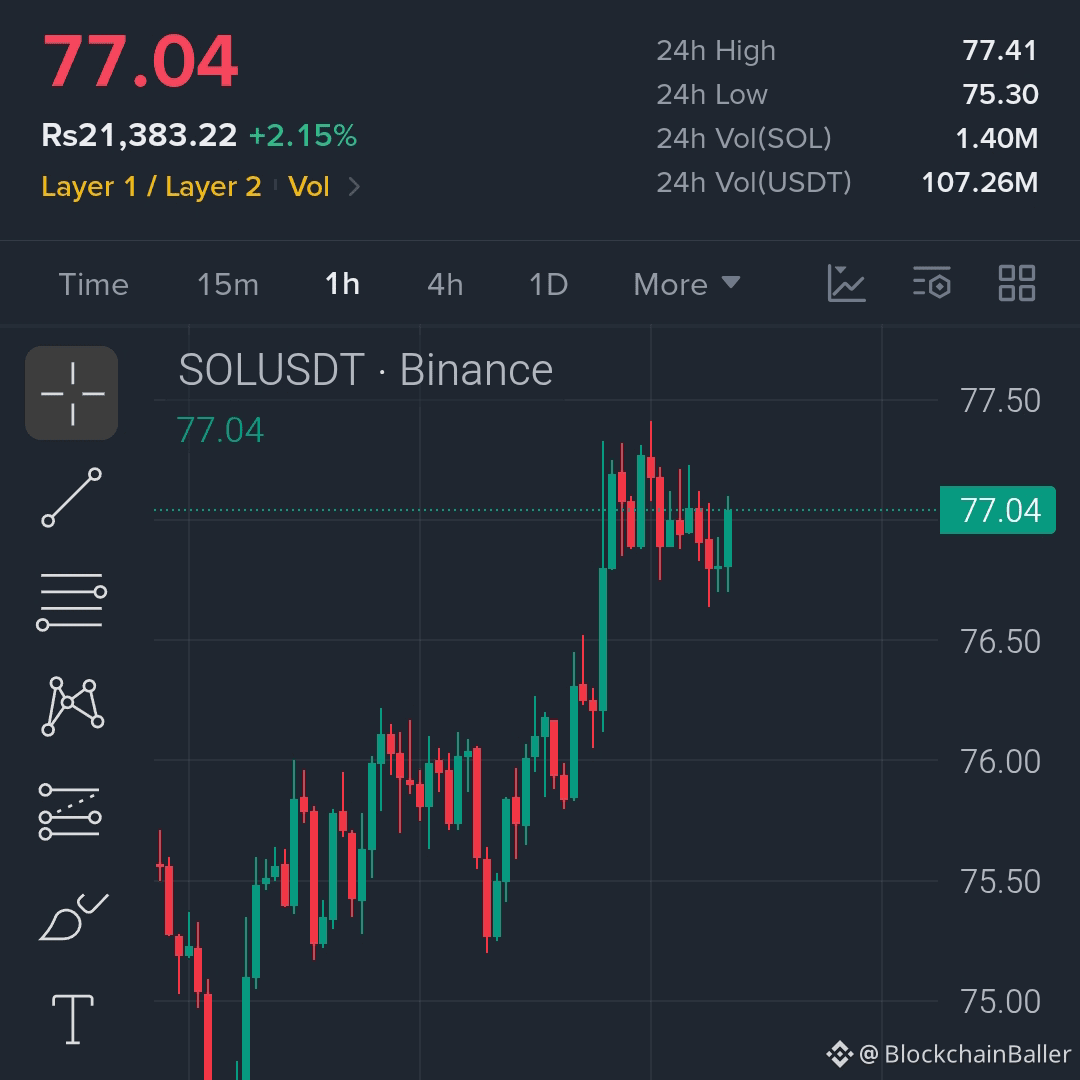Switch to the Time chart view
Image resolution: width=1080 pixels, height=1080 pixels.
click(x=94, y=284)
